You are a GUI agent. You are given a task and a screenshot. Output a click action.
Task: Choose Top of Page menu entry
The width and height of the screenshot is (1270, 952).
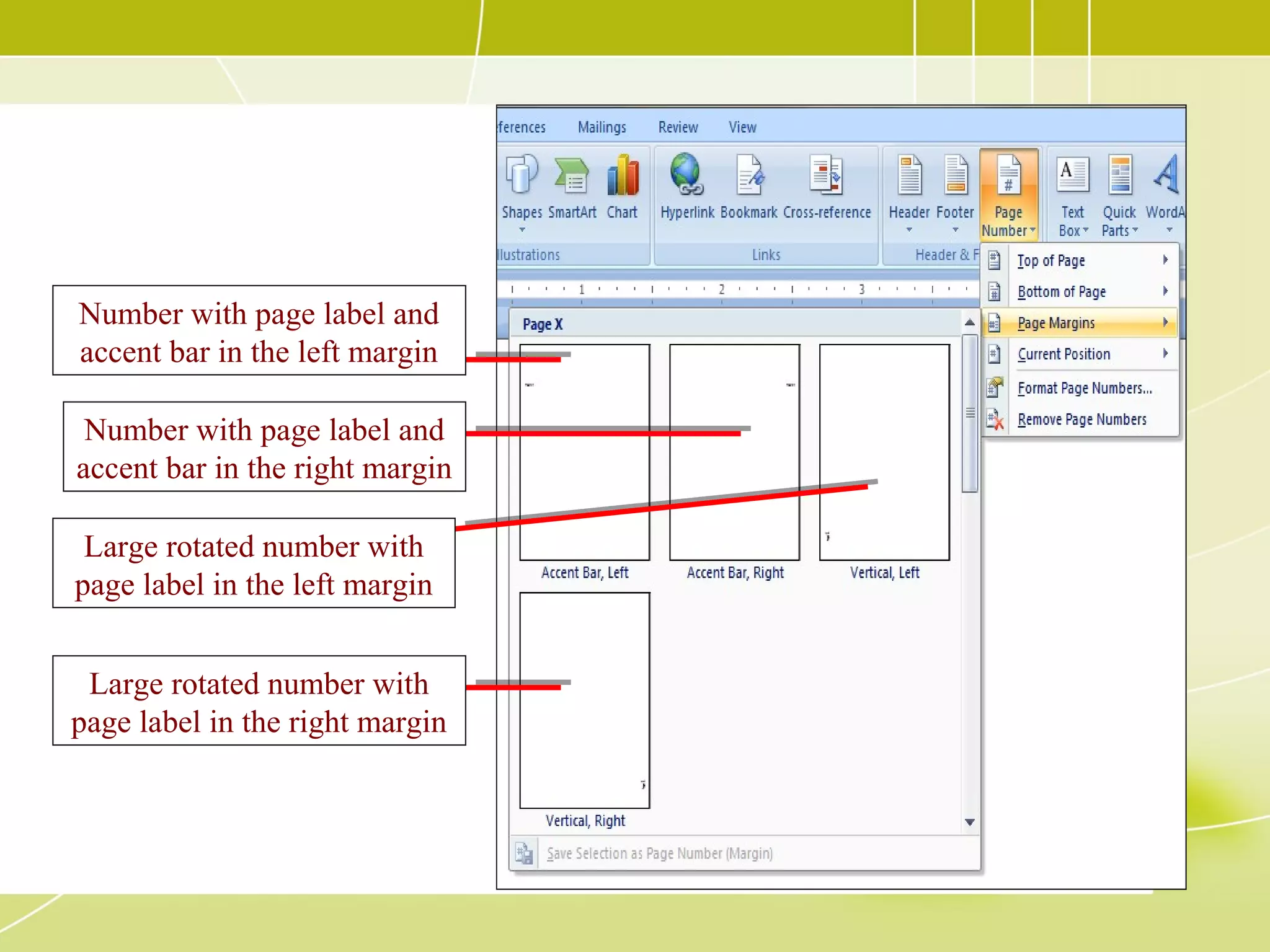(1080, 260)
